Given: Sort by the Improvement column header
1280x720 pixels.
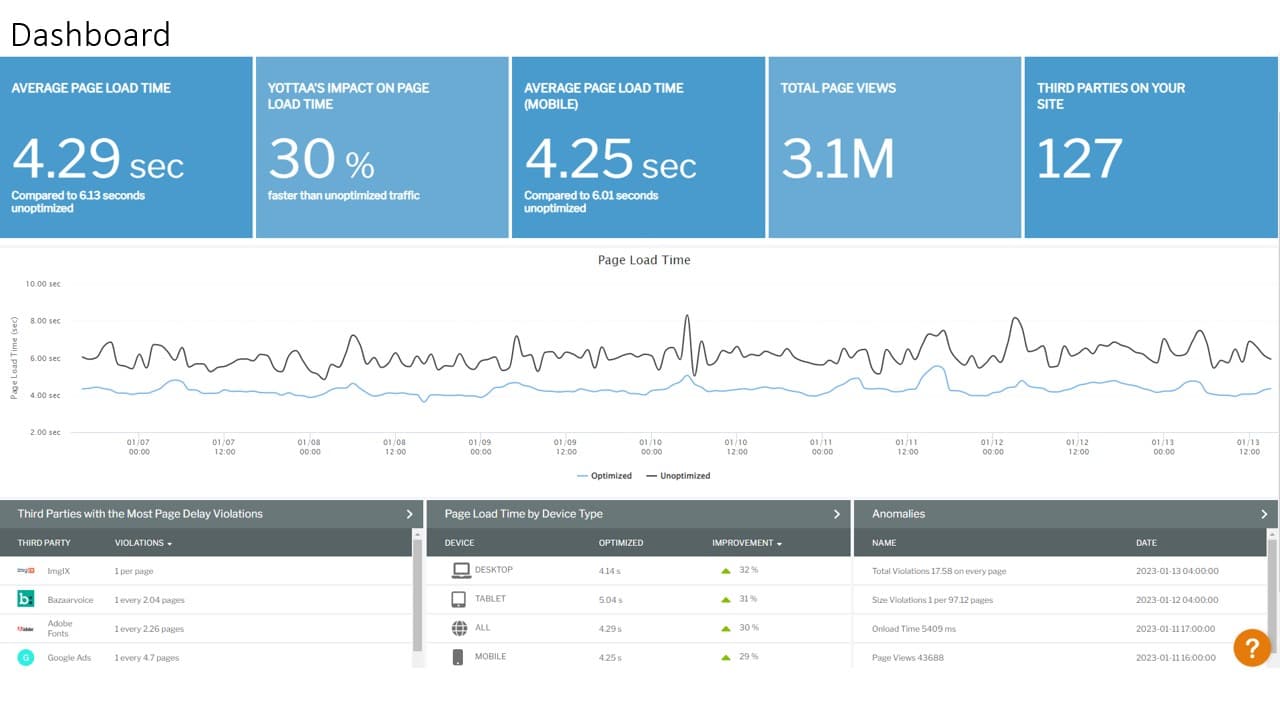Looking at the screenshot, I should (x=746, y=543).
